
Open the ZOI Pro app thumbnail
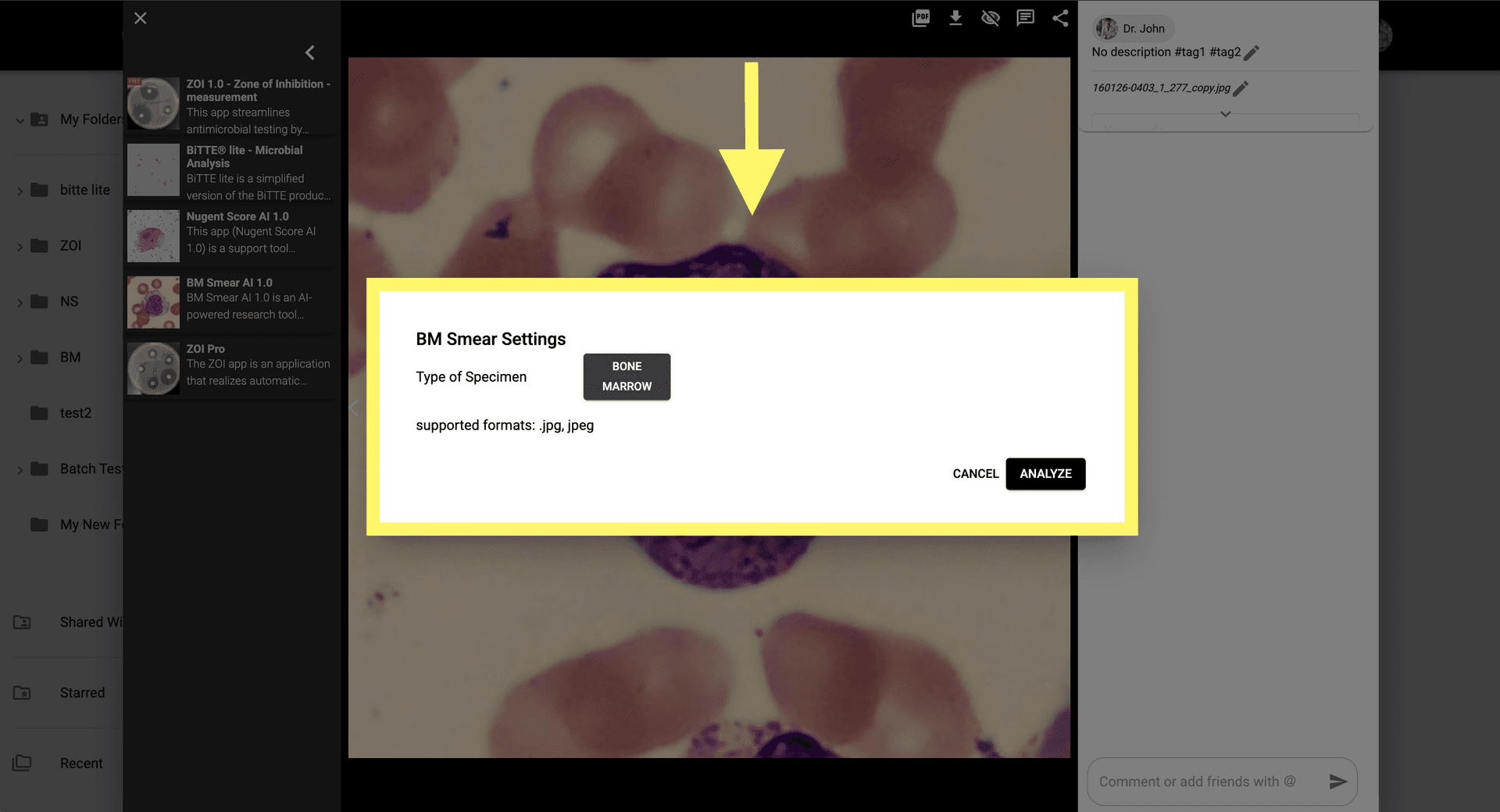(154, 368)
